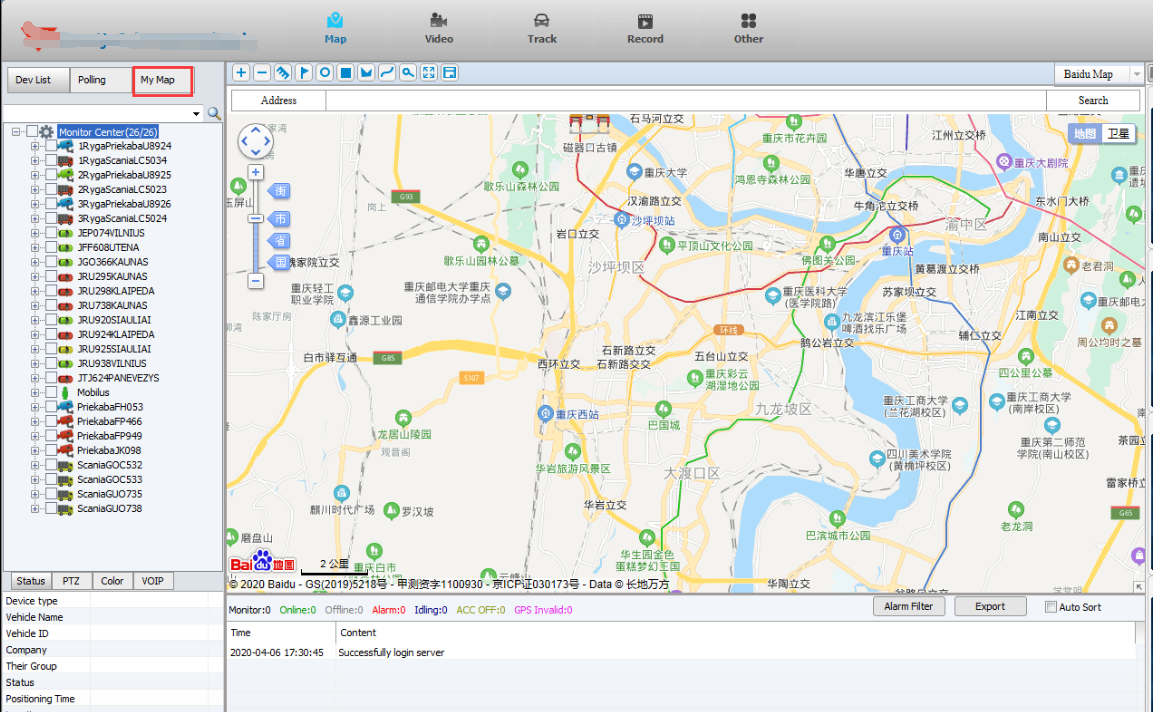Image resolution: width=1153 pixels, height=712 pixels.
Task: Click the map zoom-in plus toolbar icon
Action: tap(240, 72)
